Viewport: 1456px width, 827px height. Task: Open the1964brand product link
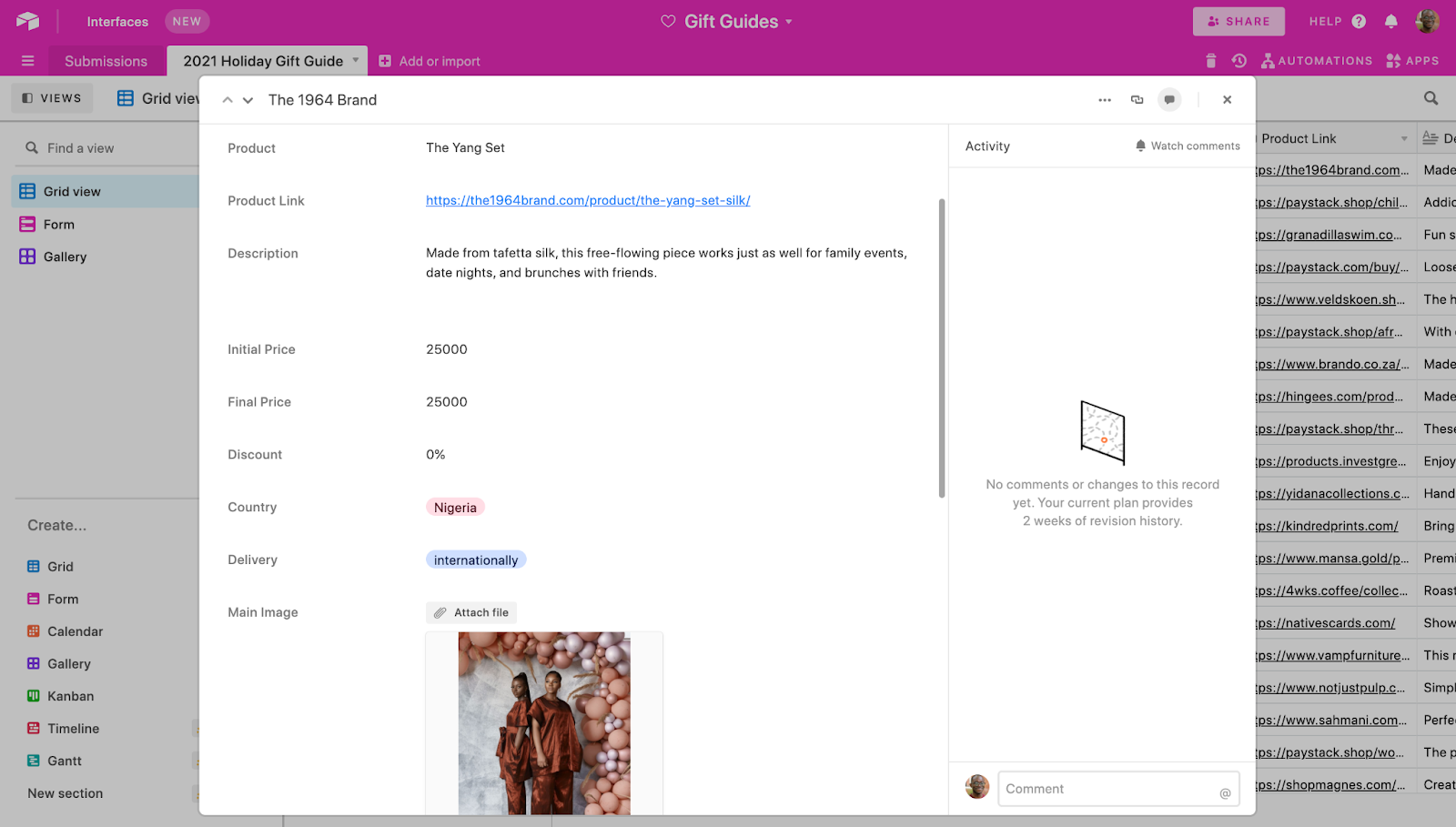(x=588, y=200)
